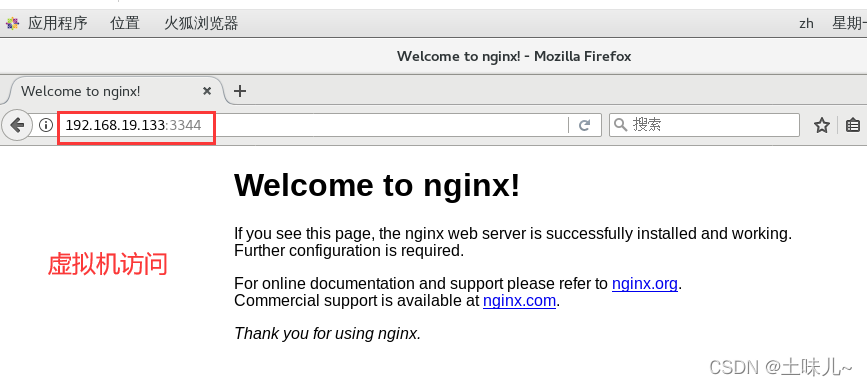Image resolution: width=867 pixels, height=386 pixels.
Task: Click the Further configuration is required. text
Action: click(349, 251)
